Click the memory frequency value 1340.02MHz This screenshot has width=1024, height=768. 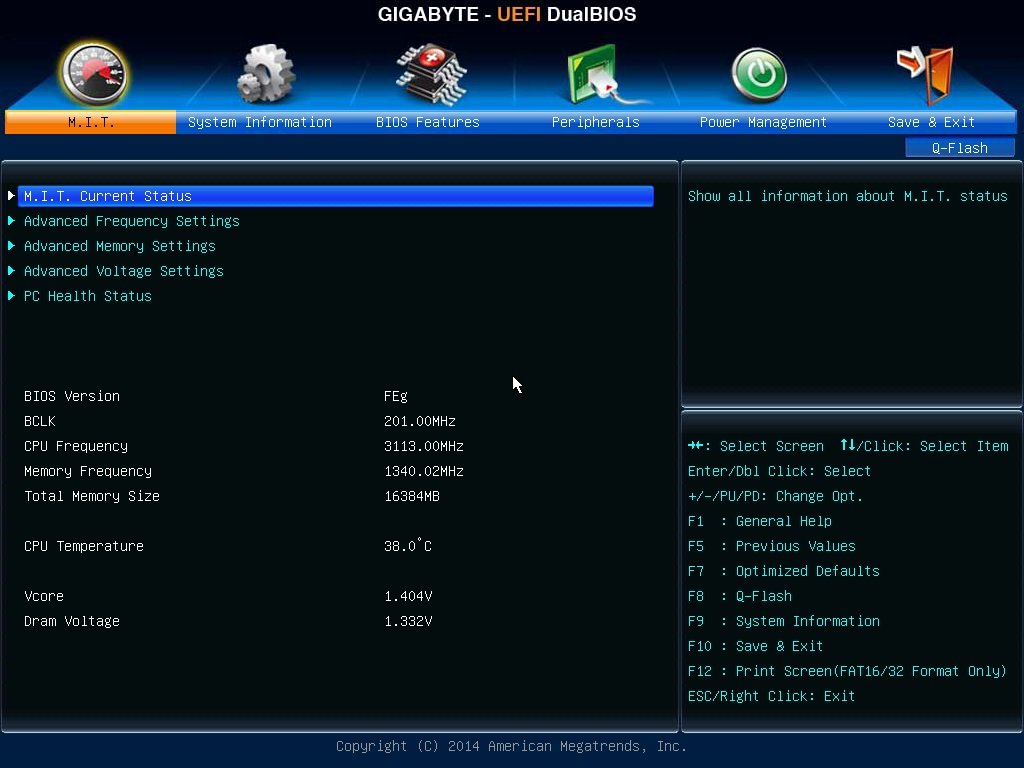424,472
